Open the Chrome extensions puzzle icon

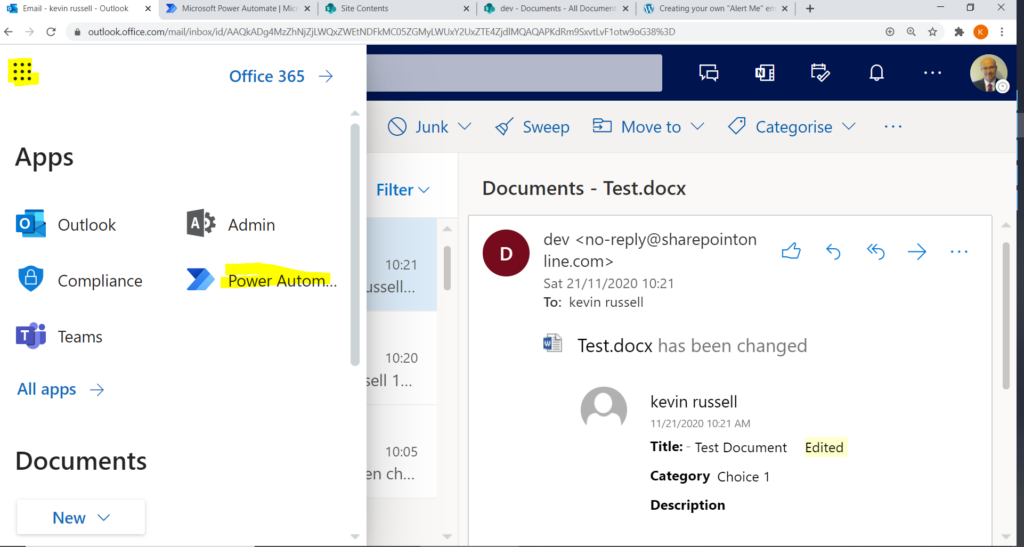click(x=959, y=31)
